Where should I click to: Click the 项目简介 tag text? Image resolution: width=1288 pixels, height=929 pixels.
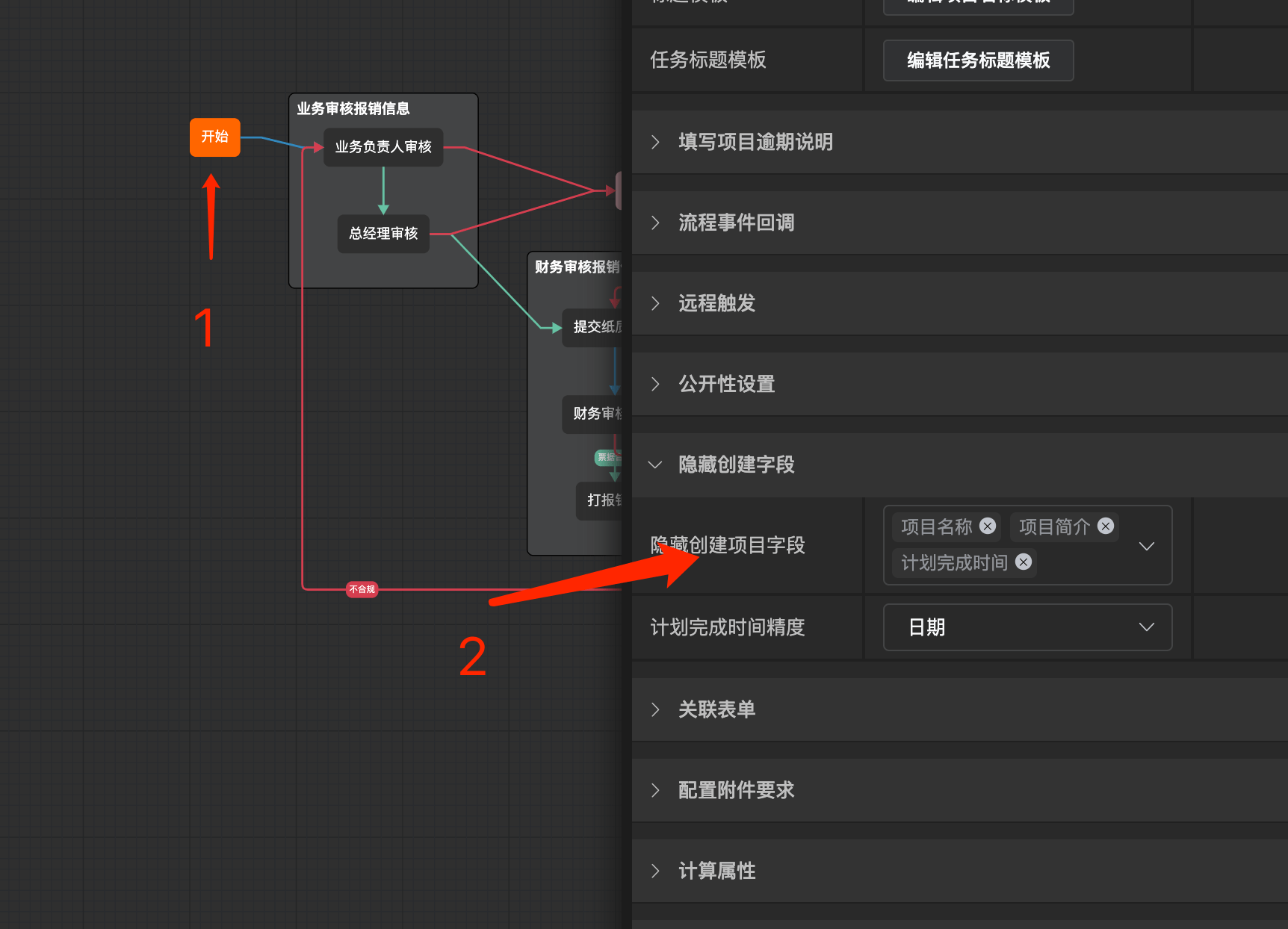click(1055, 526)
